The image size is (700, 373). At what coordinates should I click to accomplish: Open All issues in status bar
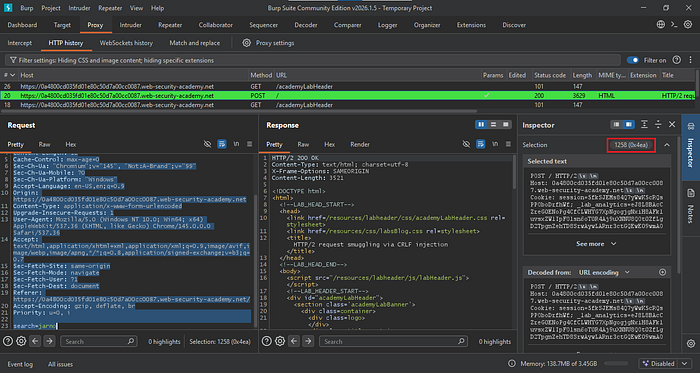60,364
